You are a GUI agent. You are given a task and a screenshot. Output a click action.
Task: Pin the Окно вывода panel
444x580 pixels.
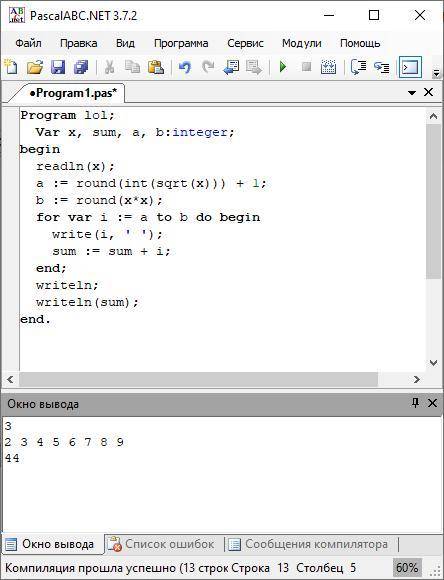click(416, 403)
